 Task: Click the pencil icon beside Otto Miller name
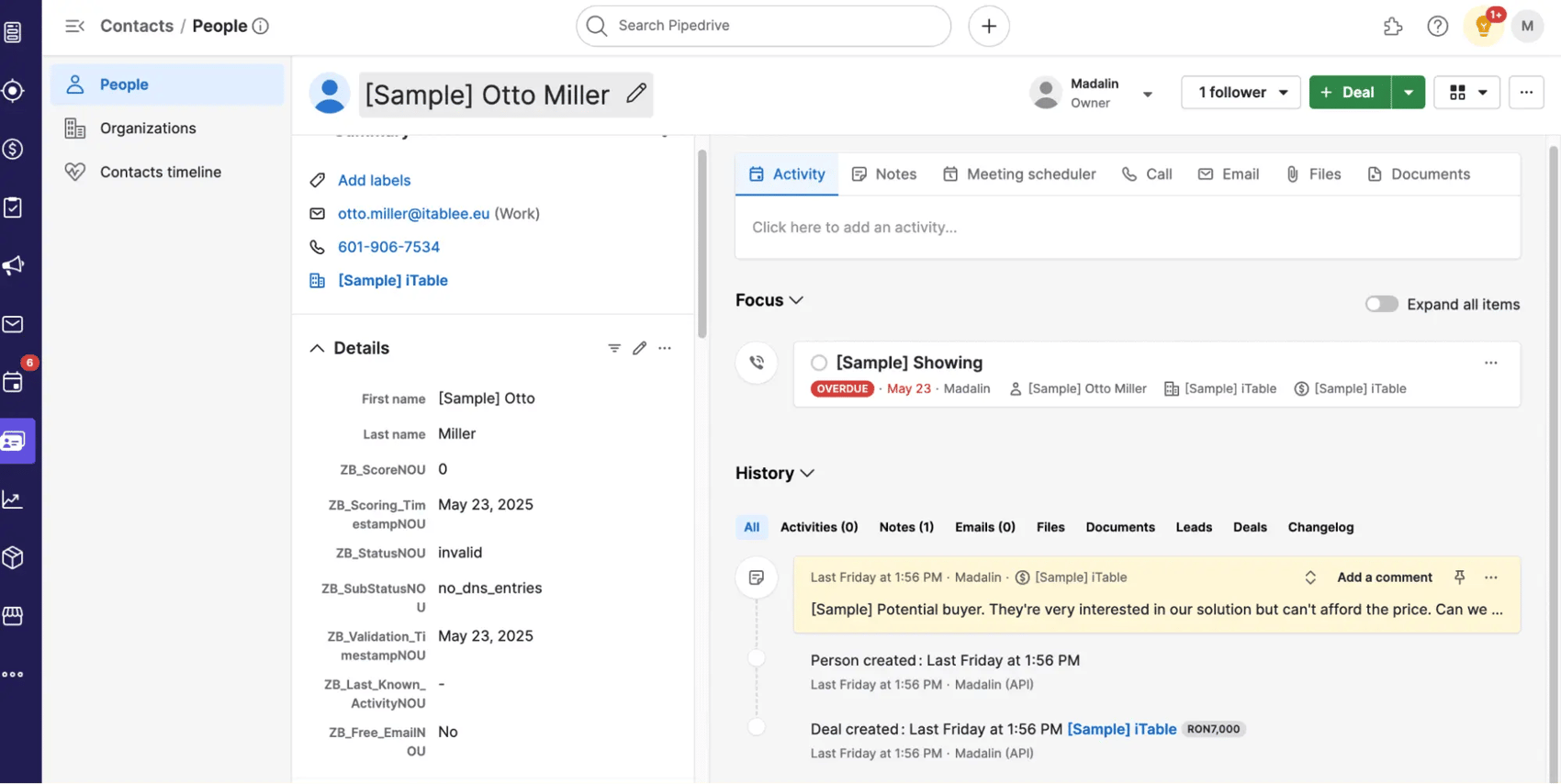point(635,94)
